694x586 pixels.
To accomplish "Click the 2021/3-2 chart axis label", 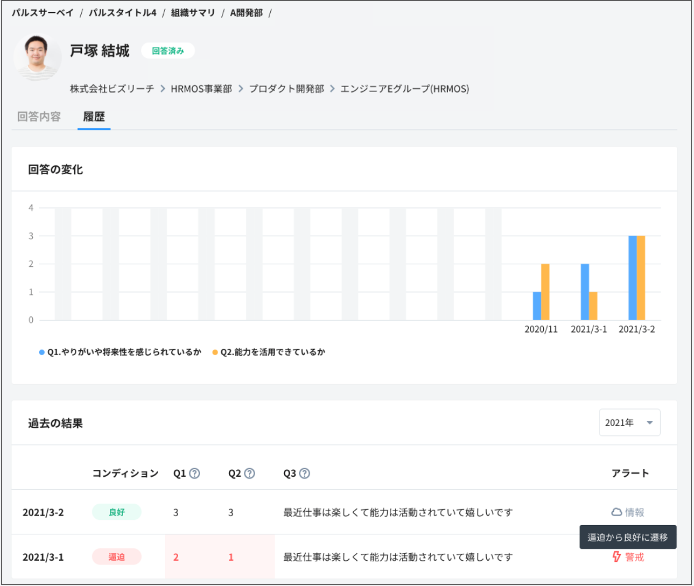I will coord(636,329).
